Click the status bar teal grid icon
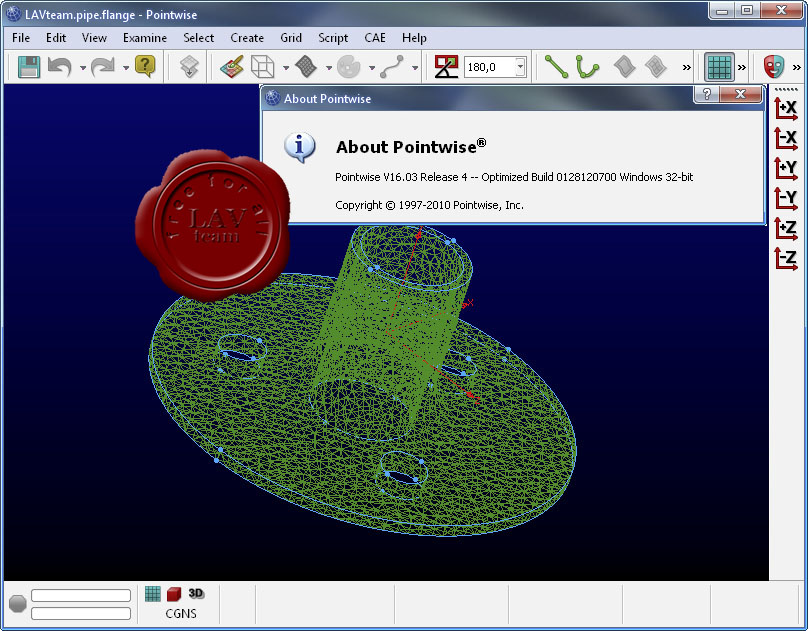Screen dimensions: 808x631 pos(153,594)
